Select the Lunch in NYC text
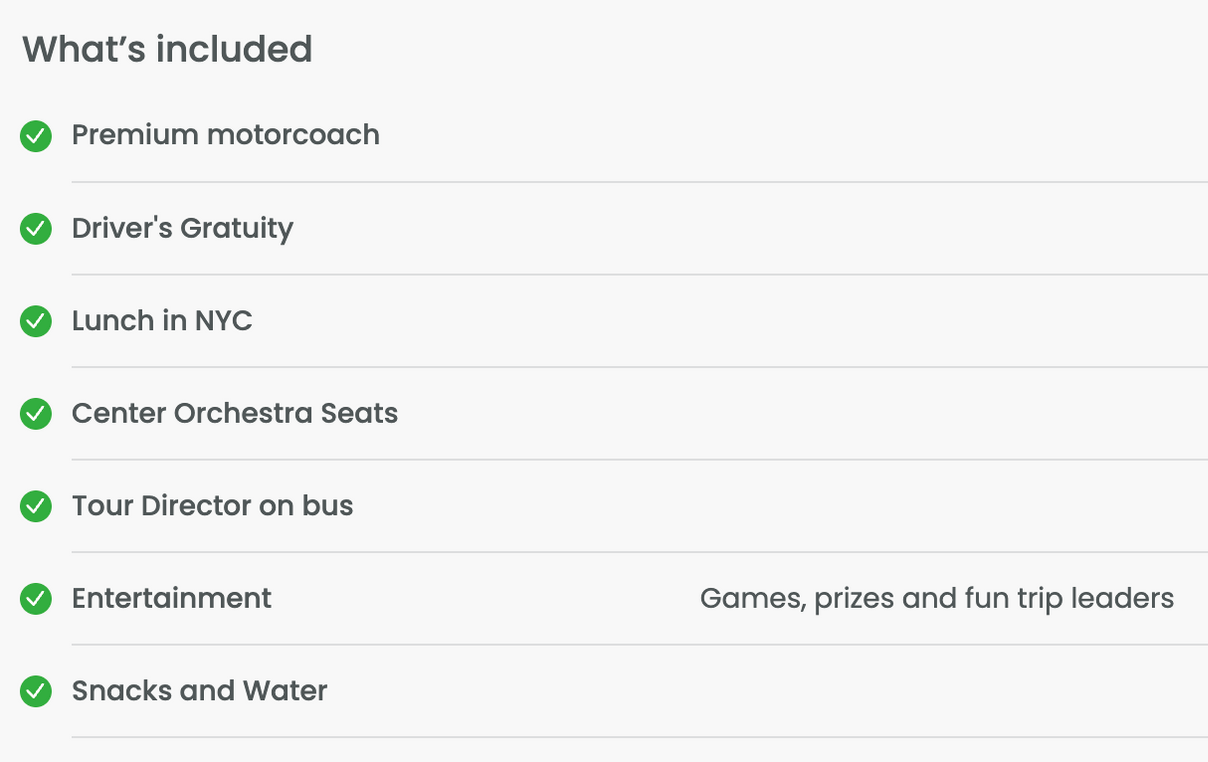This screenshot has width=1208, height=762. [162, 321]
